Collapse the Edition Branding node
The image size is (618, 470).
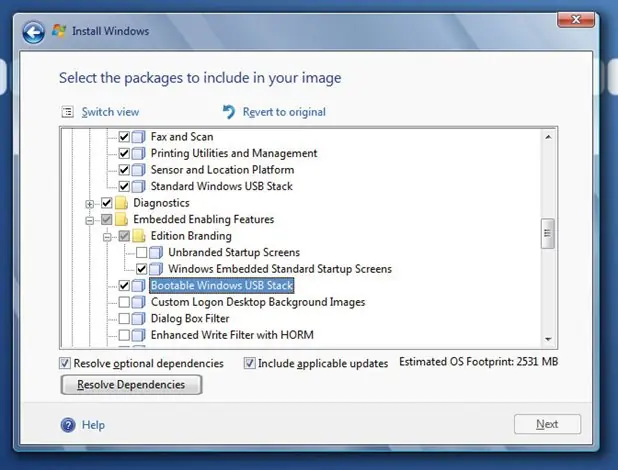point(107,237)
